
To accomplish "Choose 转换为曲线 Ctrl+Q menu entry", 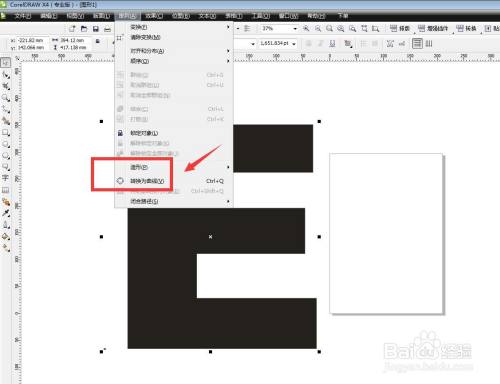I will (x=173, y=181).
